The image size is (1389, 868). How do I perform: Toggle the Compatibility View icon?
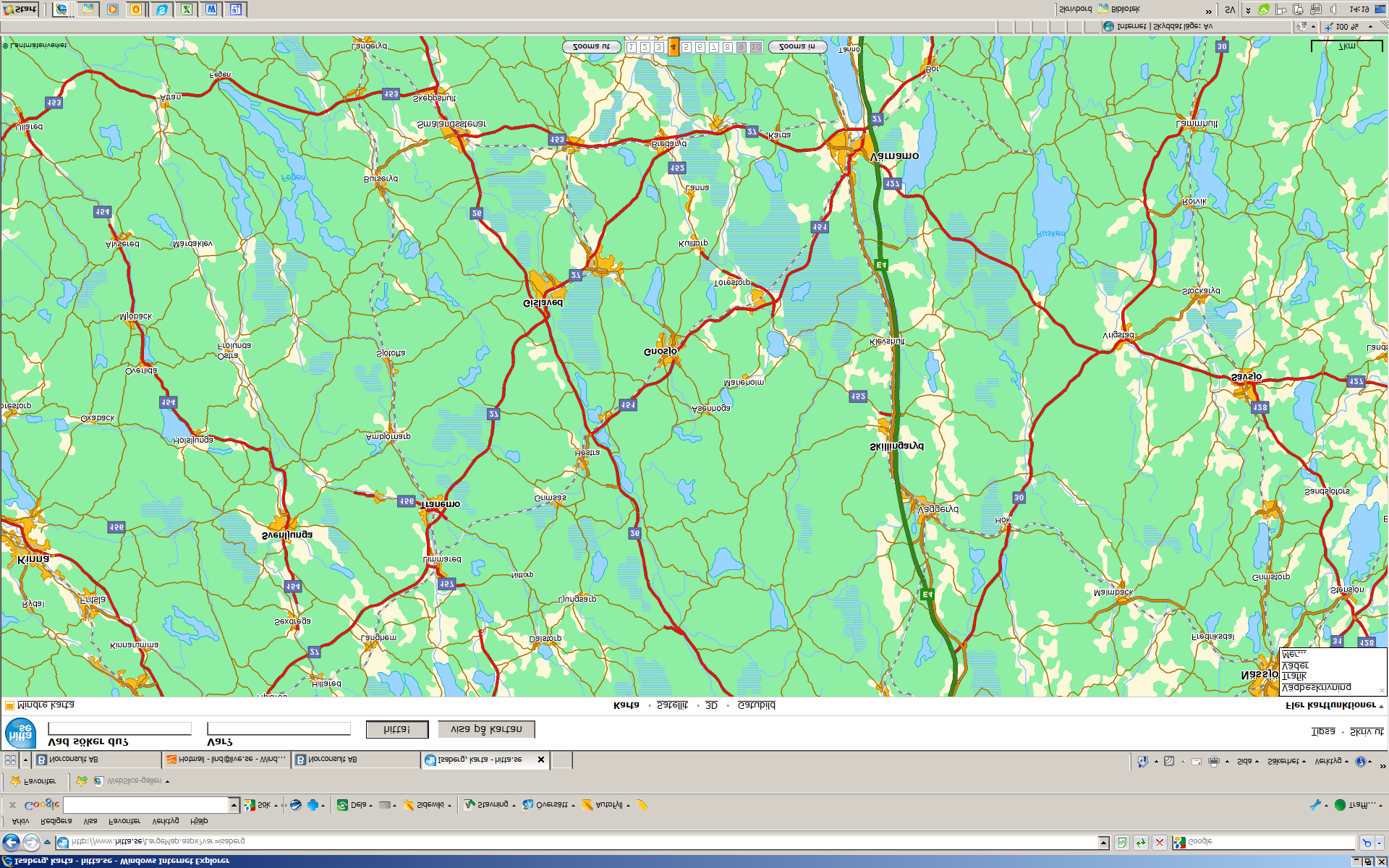(x=1122, y=842)
